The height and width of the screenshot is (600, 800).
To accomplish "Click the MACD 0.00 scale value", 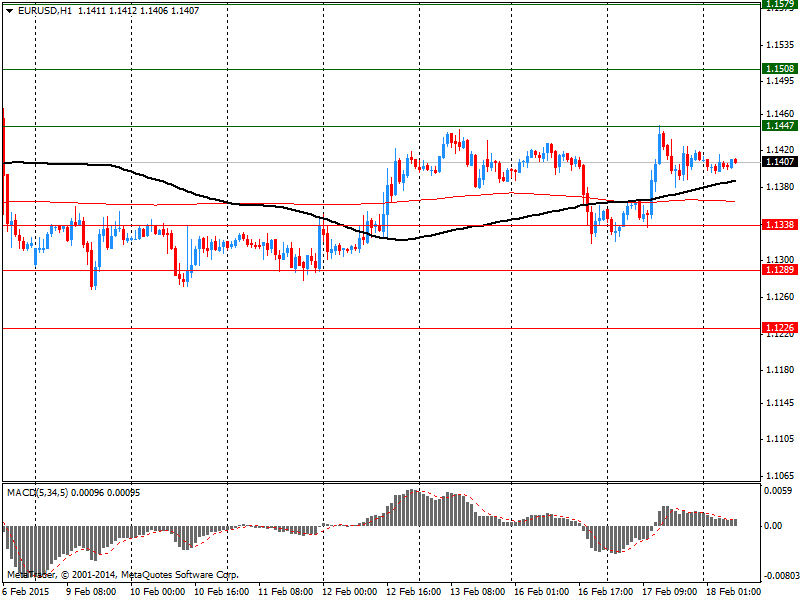I will coord(773,526).
